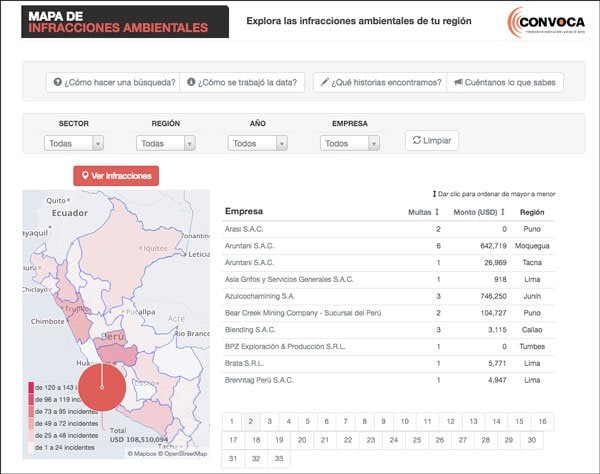Click the Empresa column header

244,211
